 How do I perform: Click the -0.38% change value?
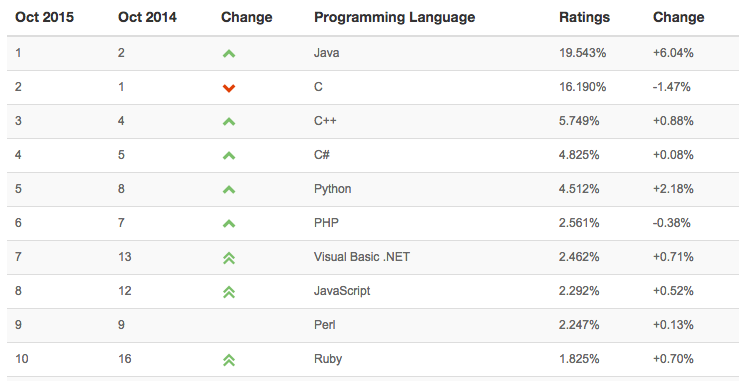[x=672, y=222]
